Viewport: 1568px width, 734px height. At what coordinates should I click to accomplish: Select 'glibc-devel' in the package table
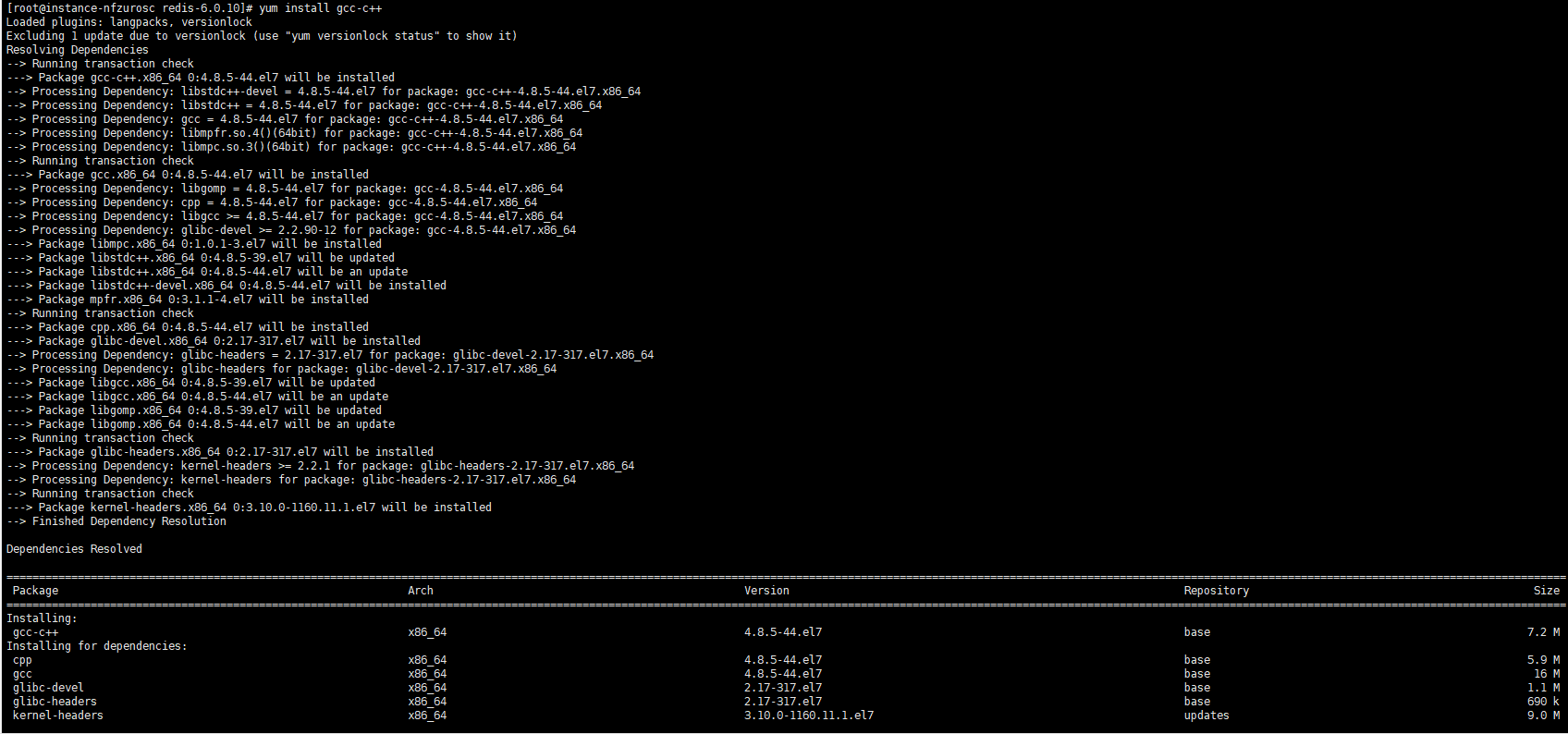pos(48,688)
